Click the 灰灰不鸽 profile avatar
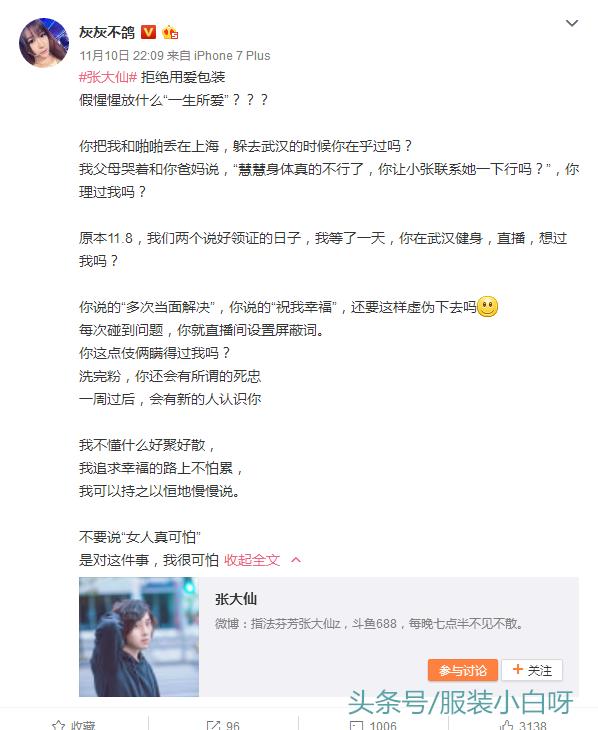The height and width of the screenshot is (730, 598). 44,43
